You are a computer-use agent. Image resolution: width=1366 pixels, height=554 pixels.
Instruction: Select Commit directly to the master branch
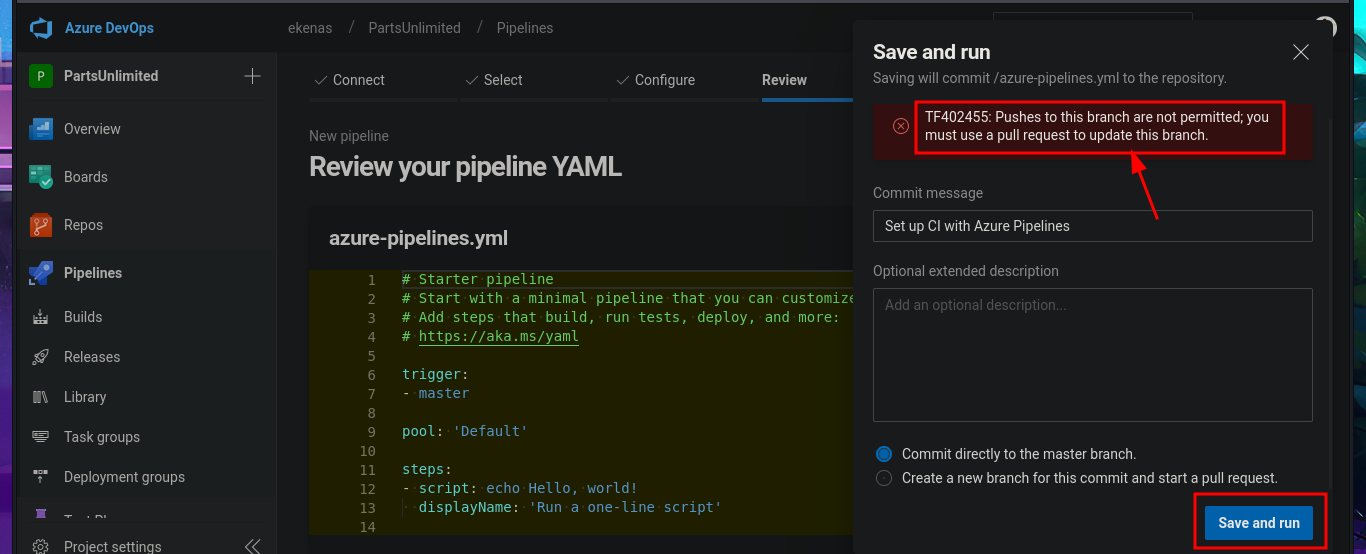[x=884, y=454]
